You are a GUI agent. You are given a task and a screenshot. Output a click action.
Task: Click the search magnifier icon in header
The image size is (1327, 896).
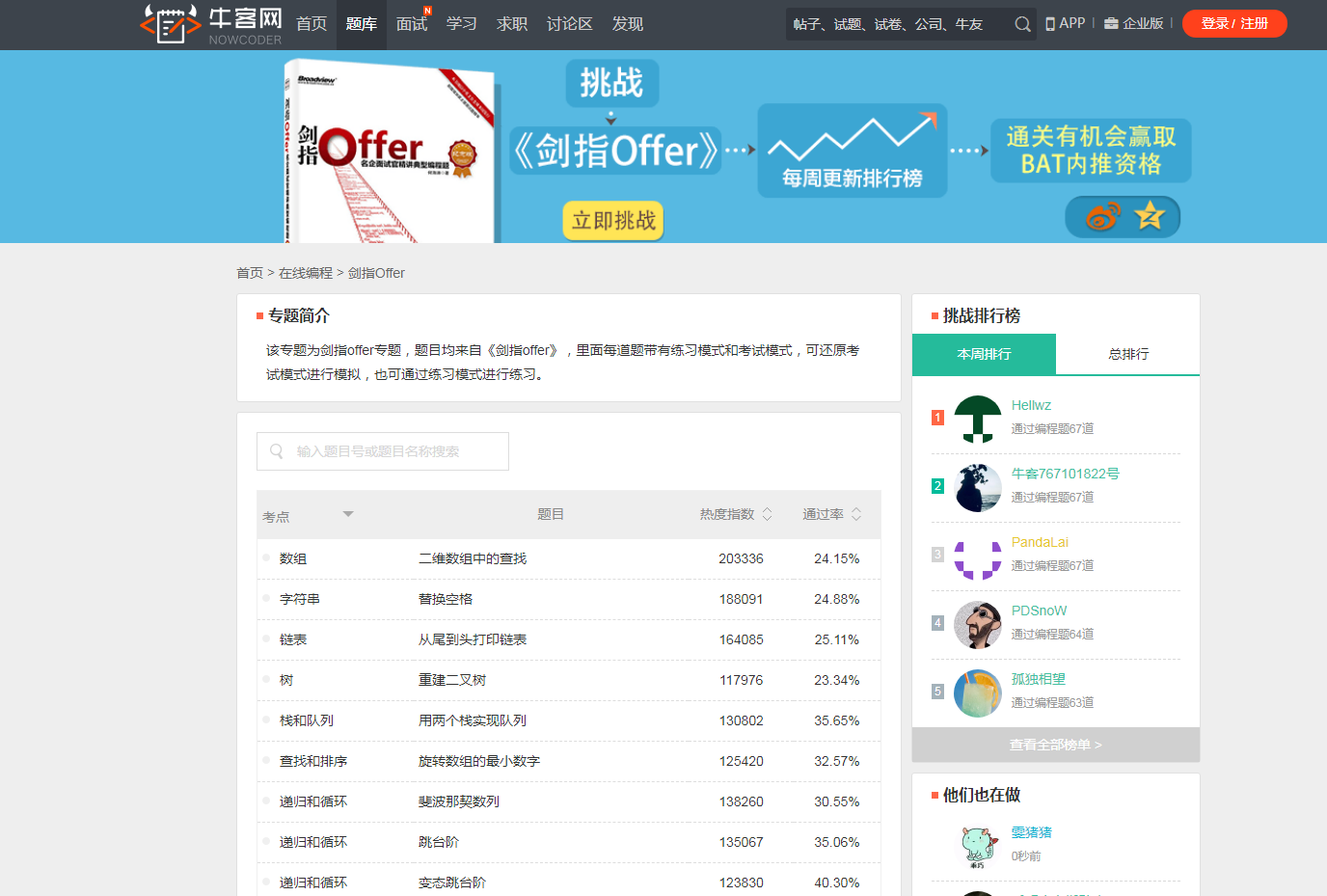pos(1022,24)
